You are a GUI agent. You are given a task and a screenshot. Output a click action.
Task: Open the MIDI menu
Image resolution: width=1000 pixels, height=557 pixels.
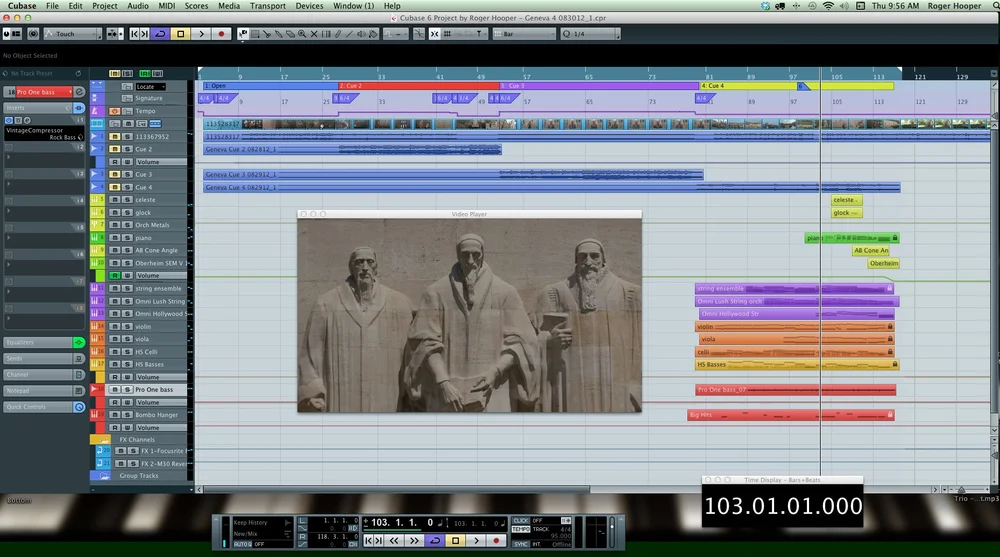[166, 6]
